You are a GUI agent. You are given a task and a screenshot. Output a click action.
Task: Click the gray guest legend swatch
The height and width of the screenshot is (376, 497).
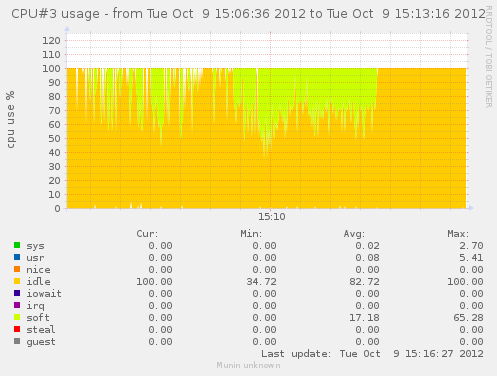[17, 341]
